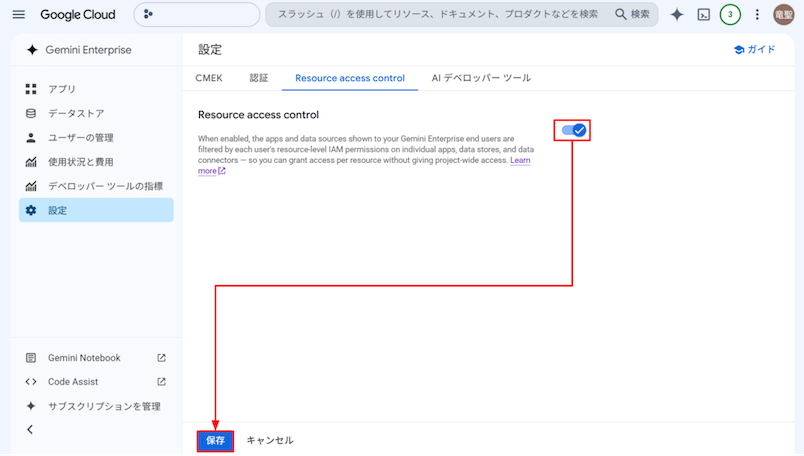This screenshot has width=804, height=456.
Task: Click the search bar input field
Action: [438, 14]
